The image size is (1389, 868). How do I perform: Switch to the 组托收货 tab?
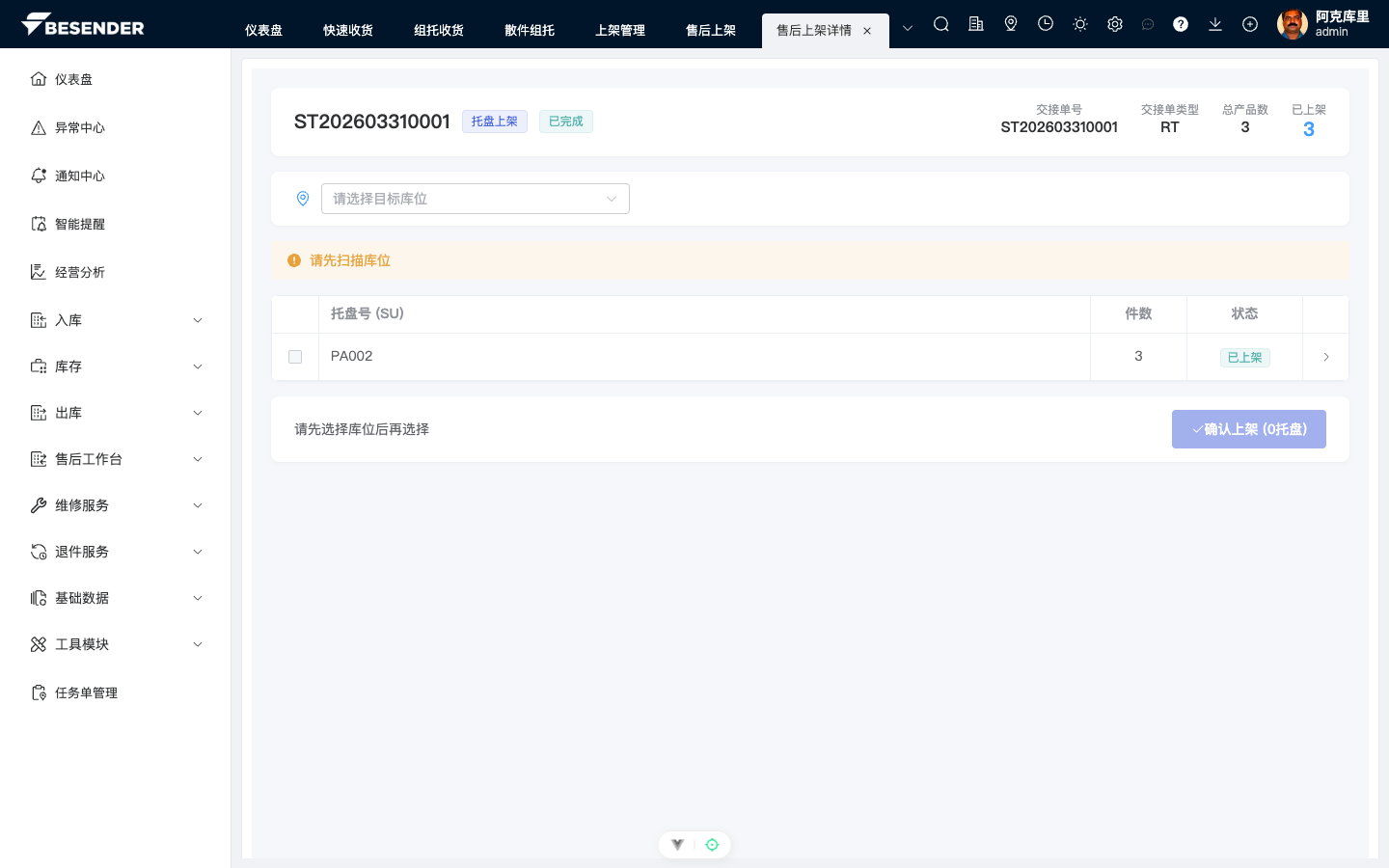click(439, 31)
